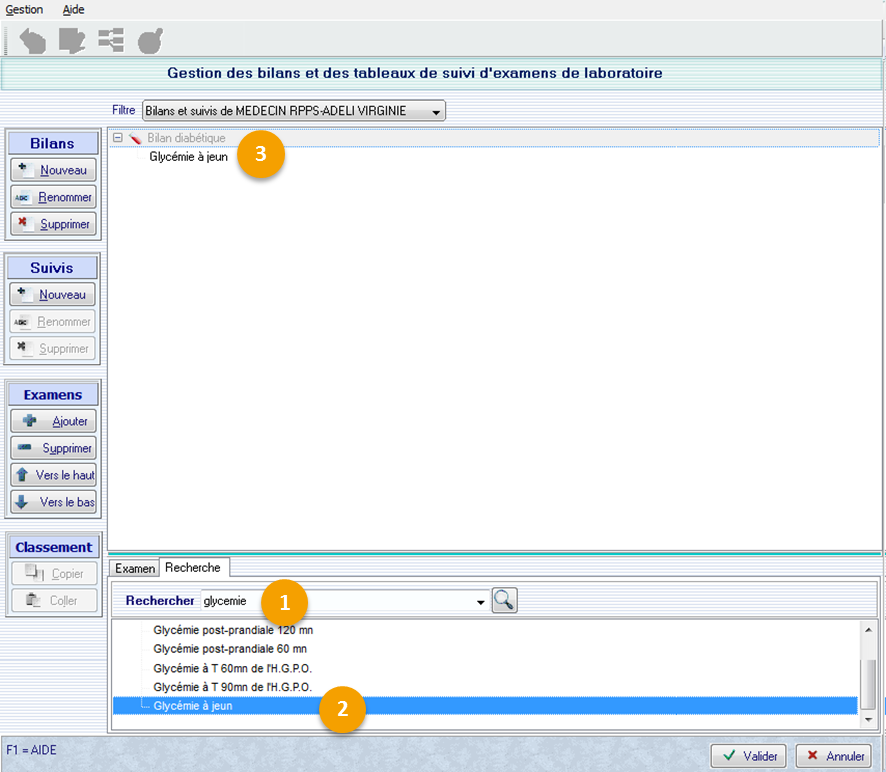
Task: Remove exam using Examens Supprimer button
Action: 53,448
